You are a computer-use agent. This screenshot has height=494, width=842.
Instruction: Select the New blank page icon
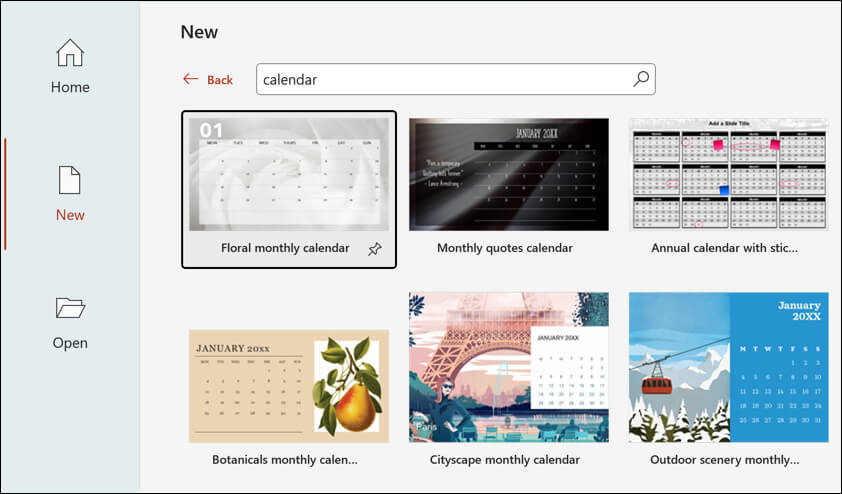coord(70,180)
